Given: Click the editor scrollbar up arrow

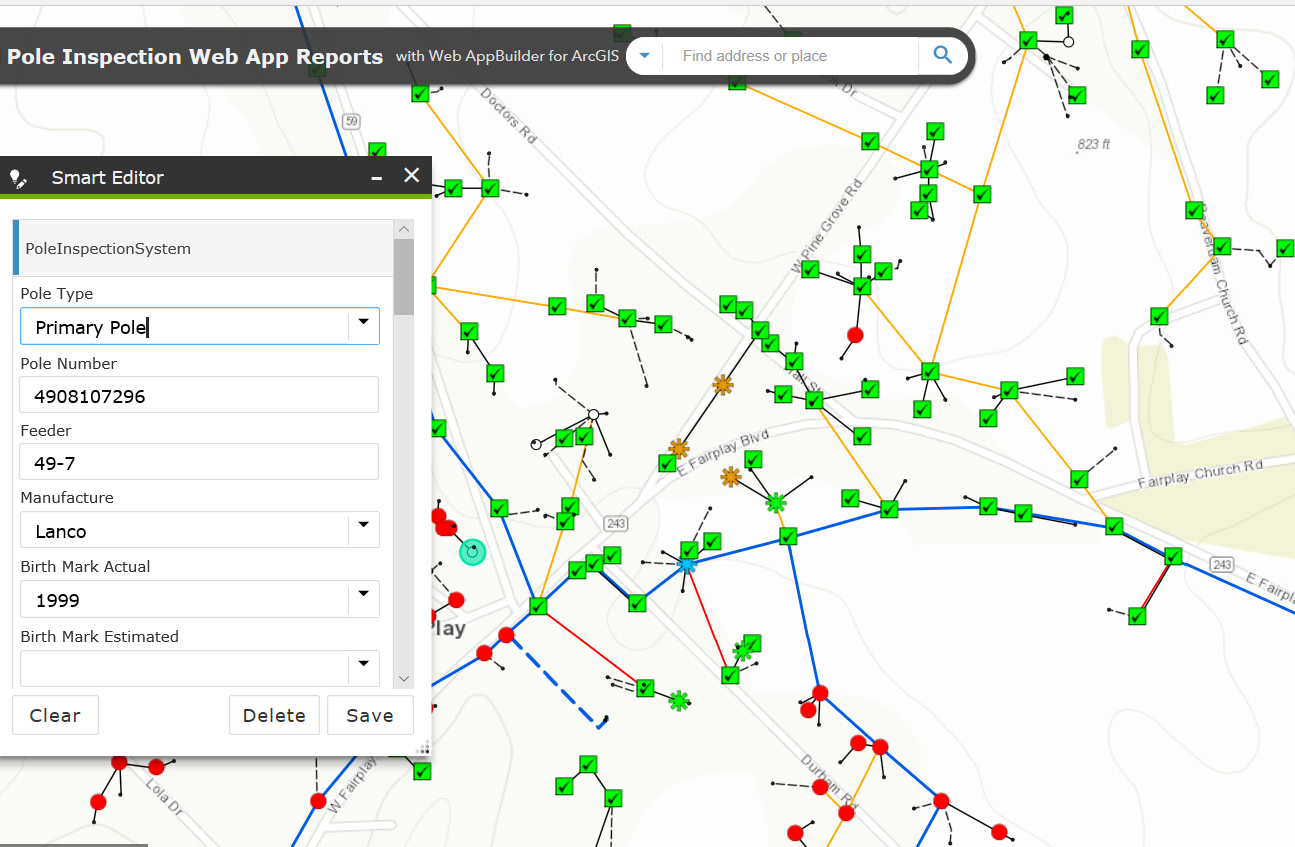Looking at the screenshot, I should click(404, 229).
